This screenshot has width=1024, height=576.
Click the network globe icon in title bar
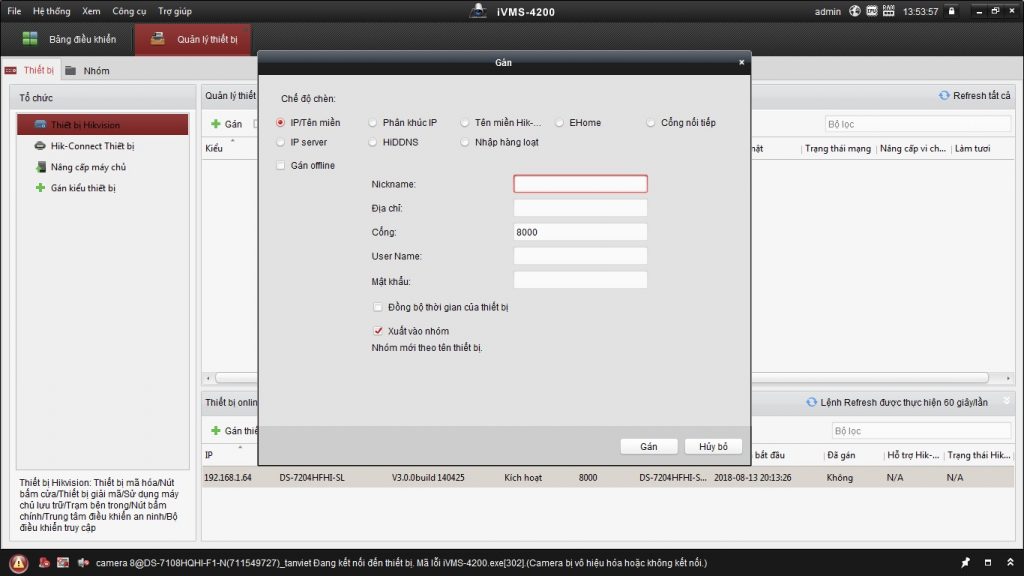click(855, 11)
